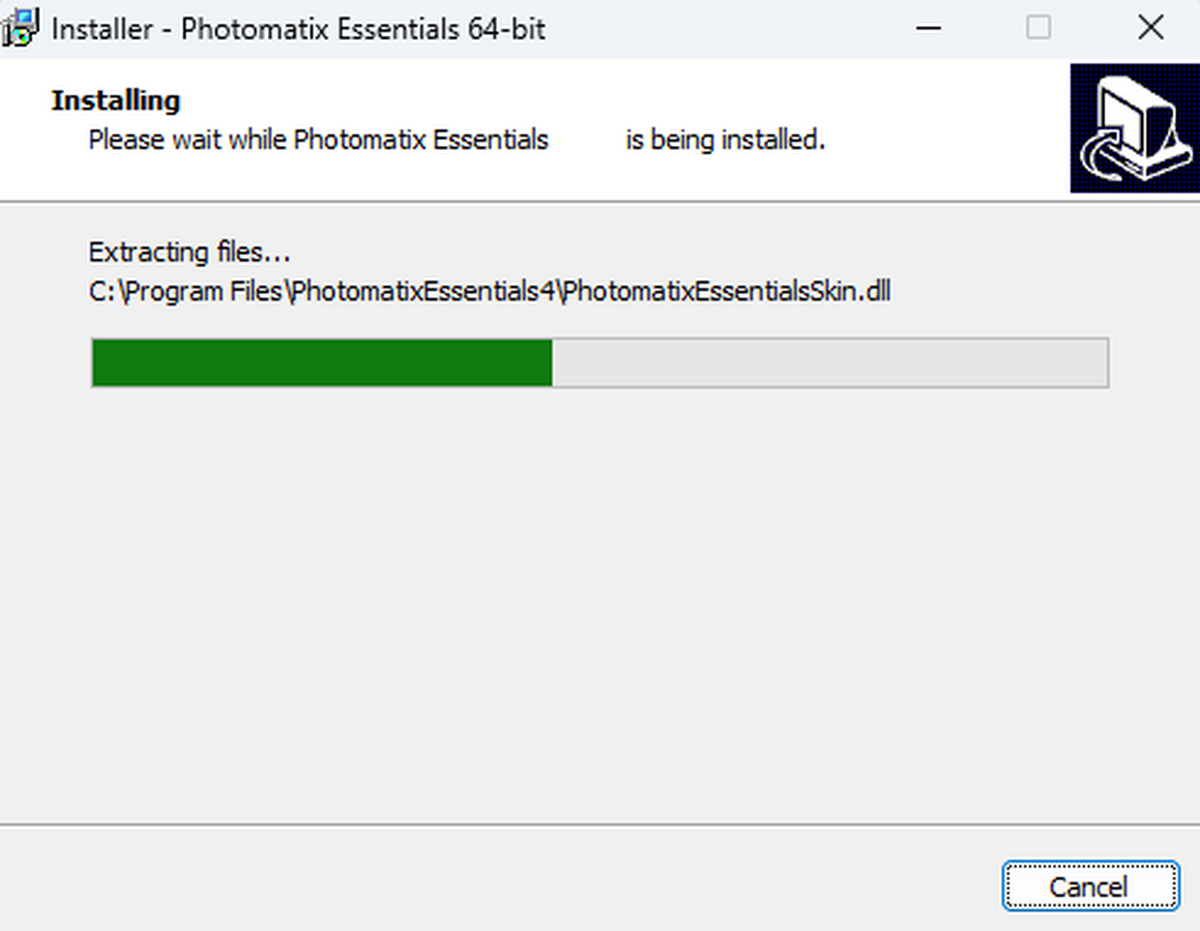Click the "is being installed." text
Screen dimensions: 1200x931
725,140
